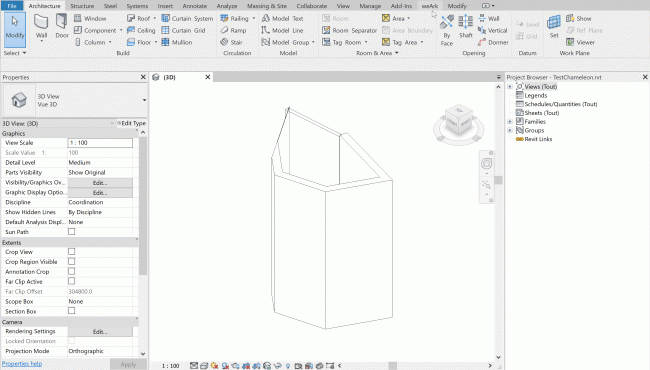Click the Properties panel vertical scrollbar
Screen dimensions: 650x370
click(143, 205)
